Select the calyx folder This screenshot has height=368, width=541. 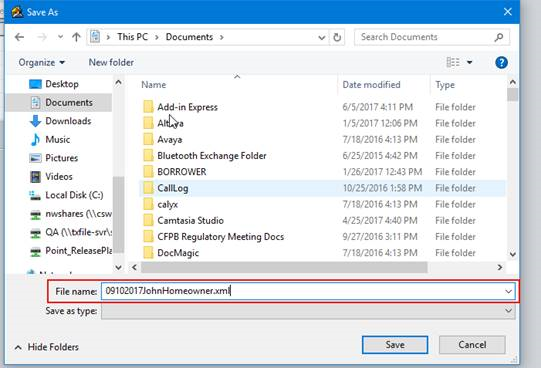tap(168, 205)
